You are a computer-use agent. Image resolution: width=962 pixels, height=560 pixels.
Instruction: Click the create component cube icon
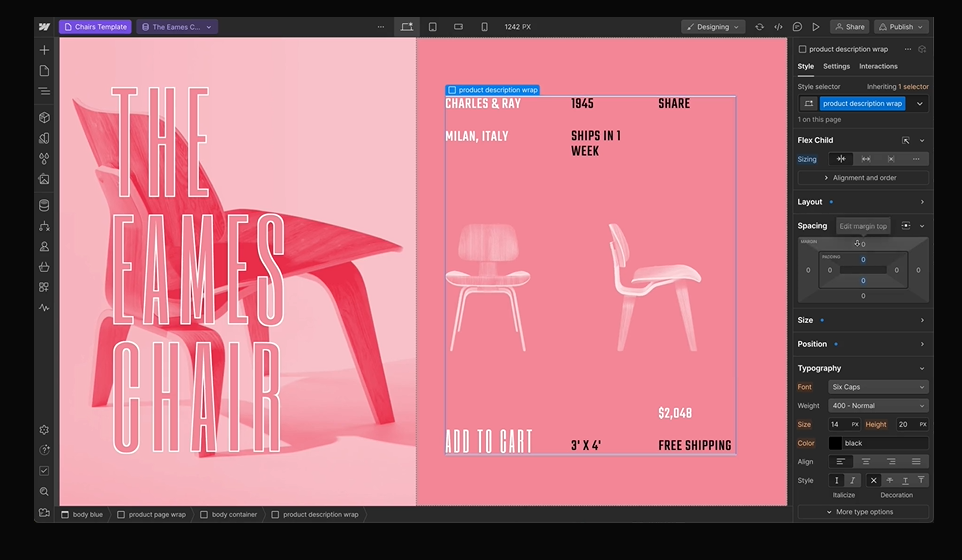tap(922, 49)
